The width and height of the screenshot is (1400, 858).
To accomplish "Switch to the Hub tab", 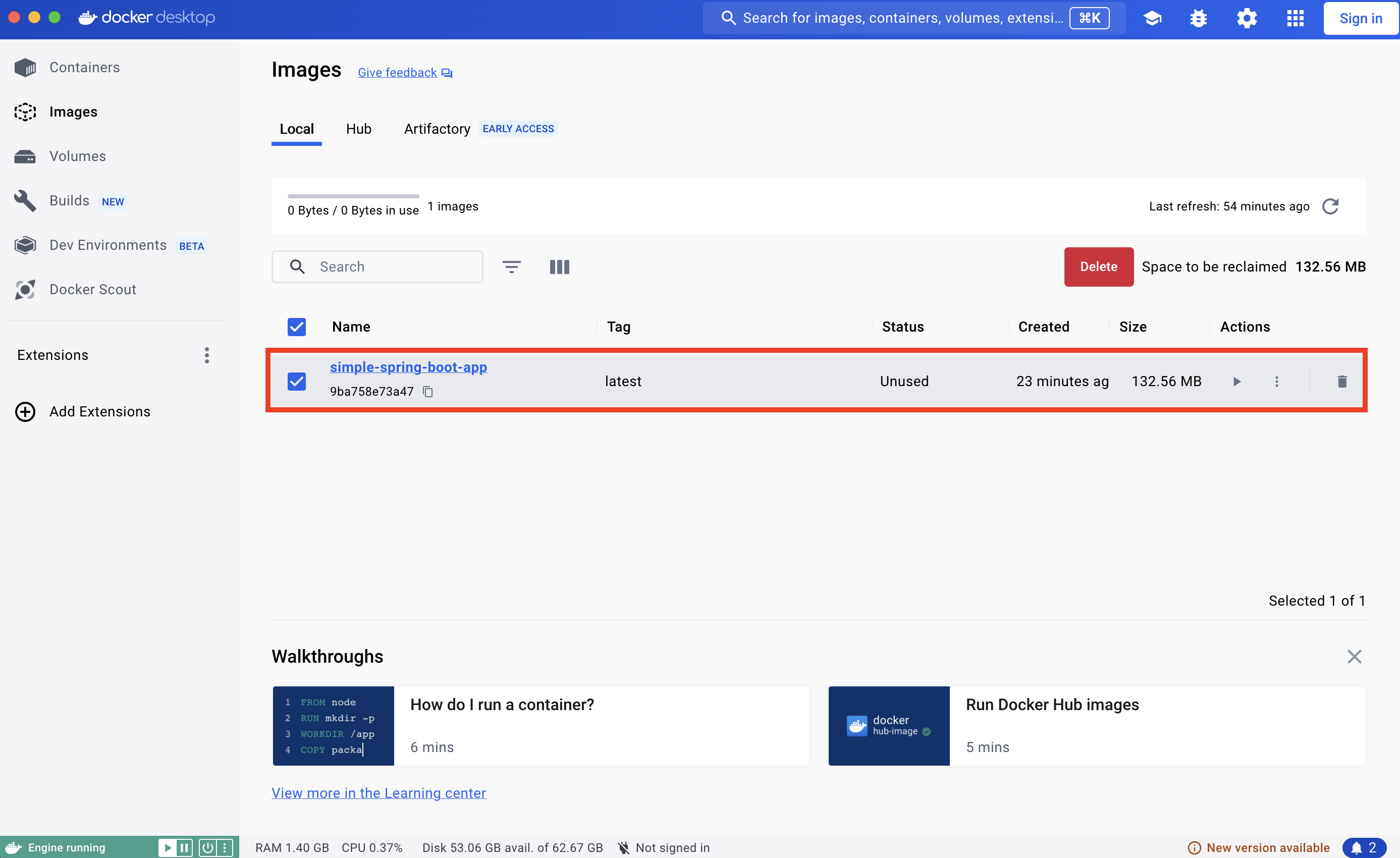I will (x=358, y=129).
